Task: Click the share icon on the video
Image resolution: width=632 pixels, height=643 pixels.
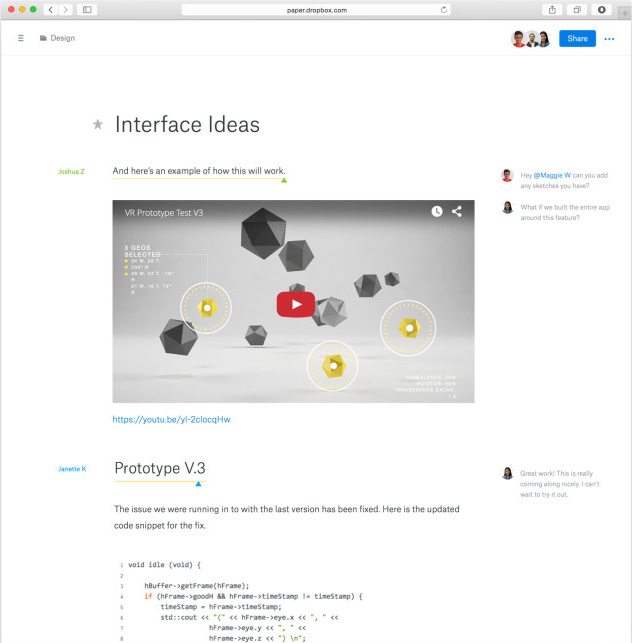Action: click(x=456, y=211)
